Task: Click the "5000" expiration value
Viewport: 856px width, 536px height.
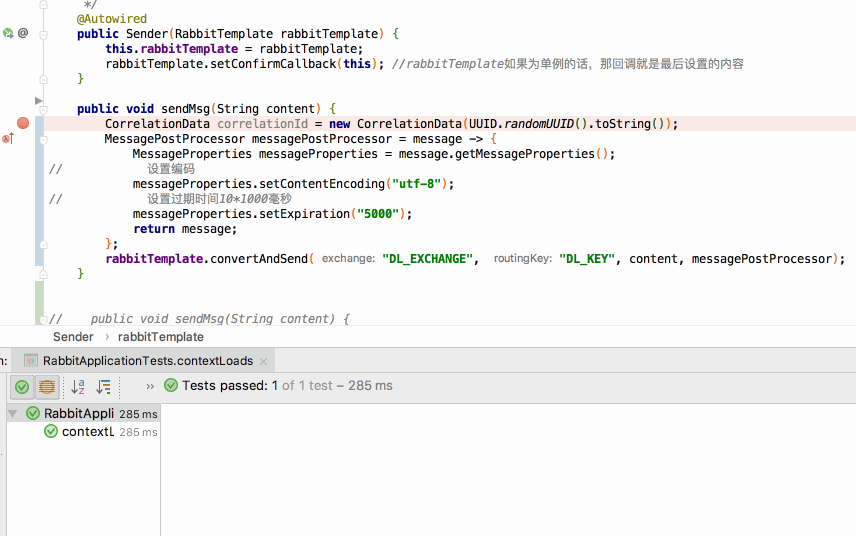Action: coord(378,214)
